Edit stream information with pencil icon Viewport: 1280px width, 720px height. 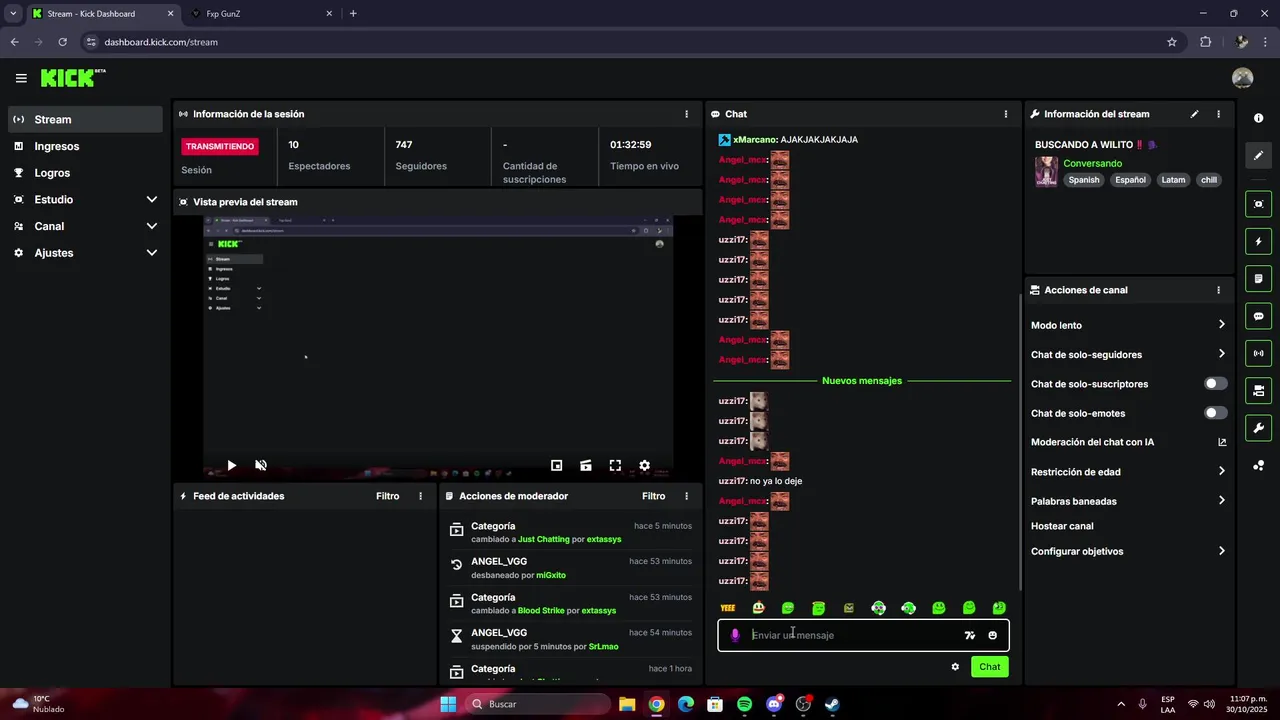pos(1194,114)
